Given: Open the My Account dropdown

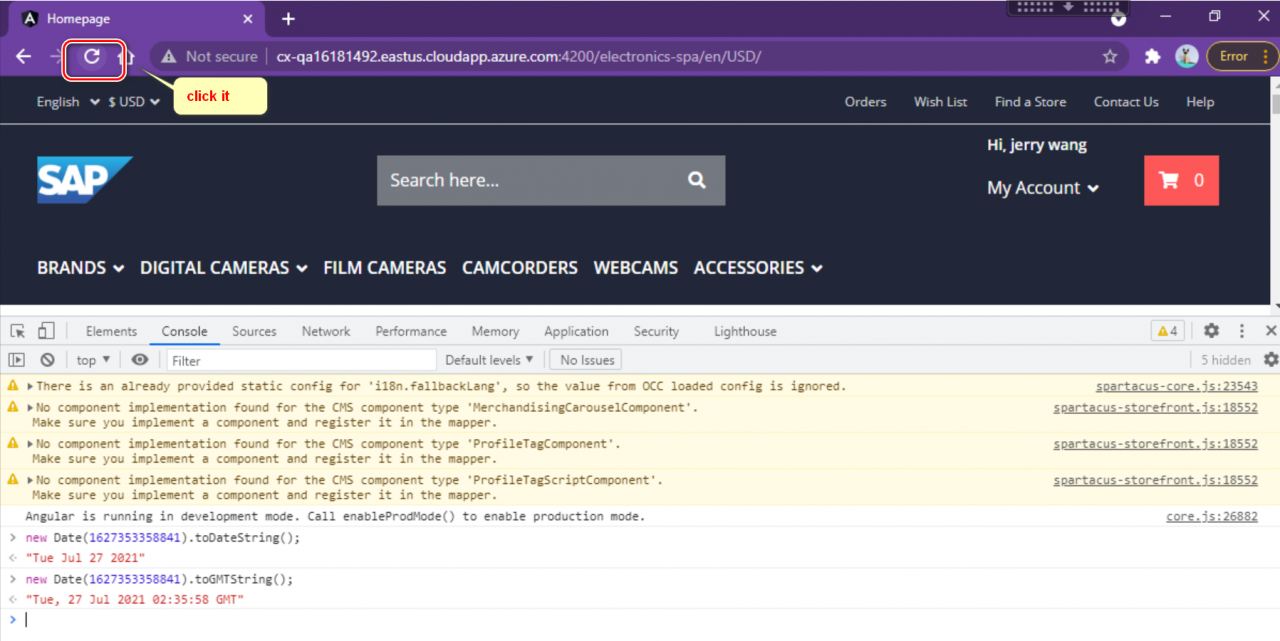Looking at the screenshot, I should pos(1042,188).
